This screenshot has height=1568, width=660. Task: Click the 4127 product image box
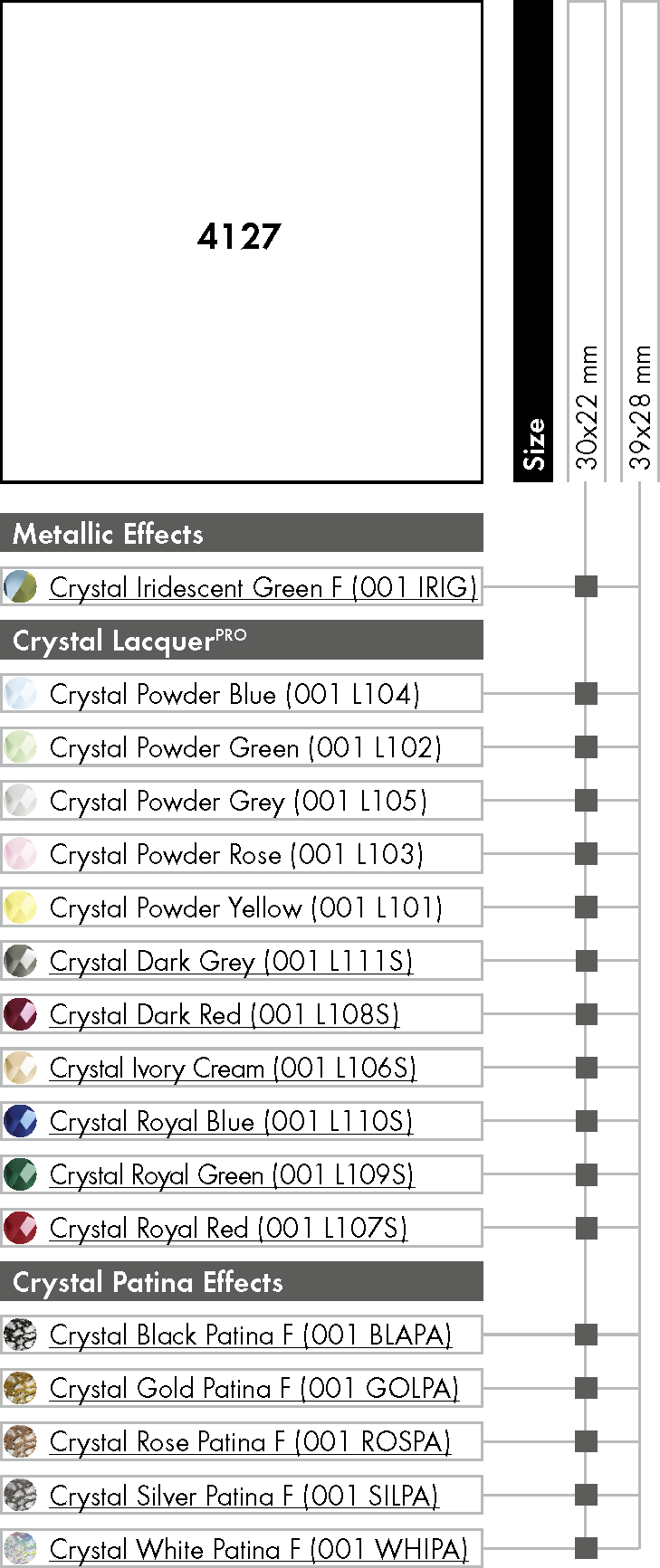[x=241, y=241]
